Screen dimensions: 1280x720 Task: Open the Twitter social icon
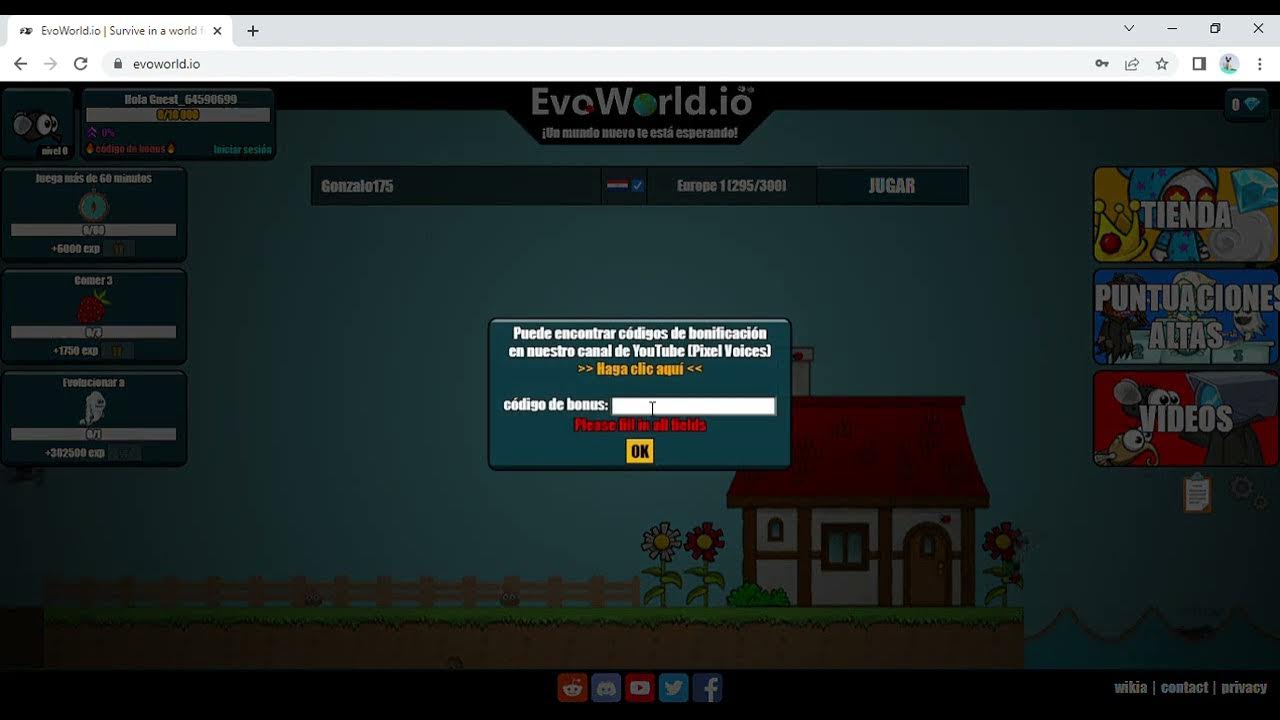(674, 687)
